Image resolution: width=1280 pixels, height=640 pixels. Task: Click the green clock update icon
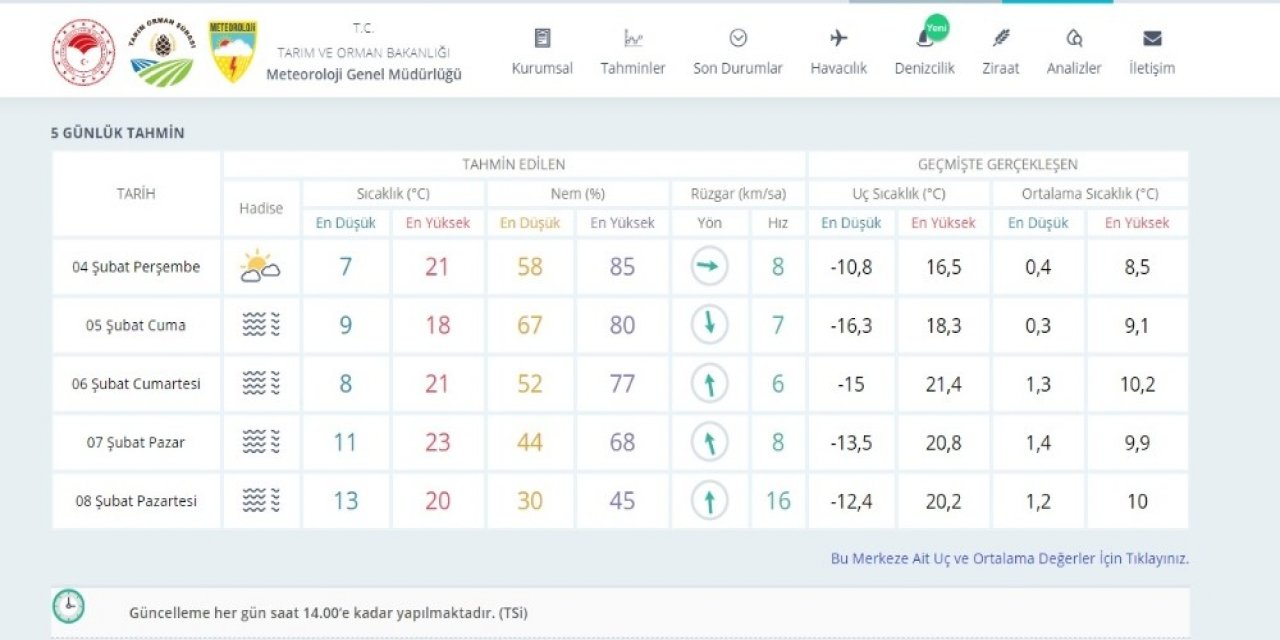coord(69,606)
